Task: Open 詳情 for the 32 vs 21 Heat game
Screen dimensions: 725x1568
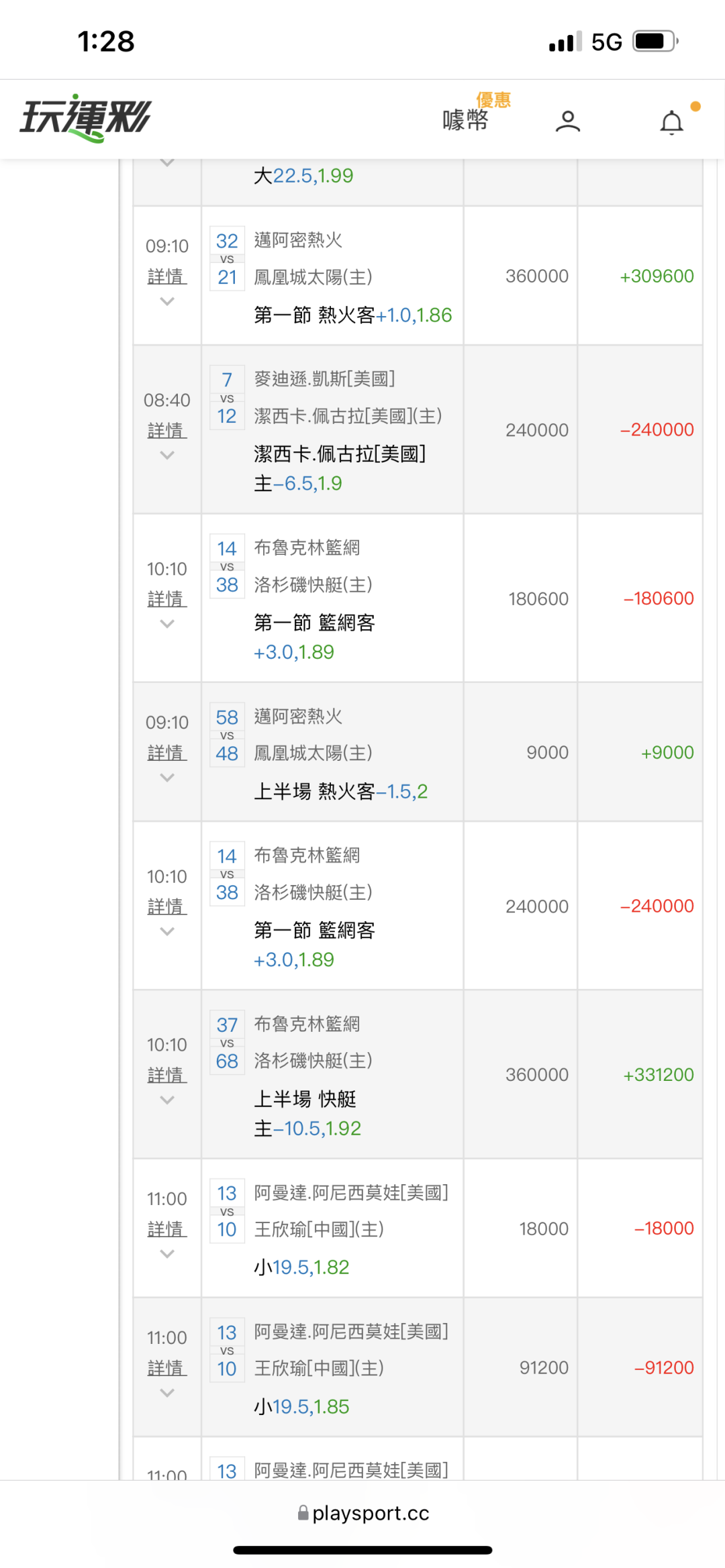Action: coord(167,276)
